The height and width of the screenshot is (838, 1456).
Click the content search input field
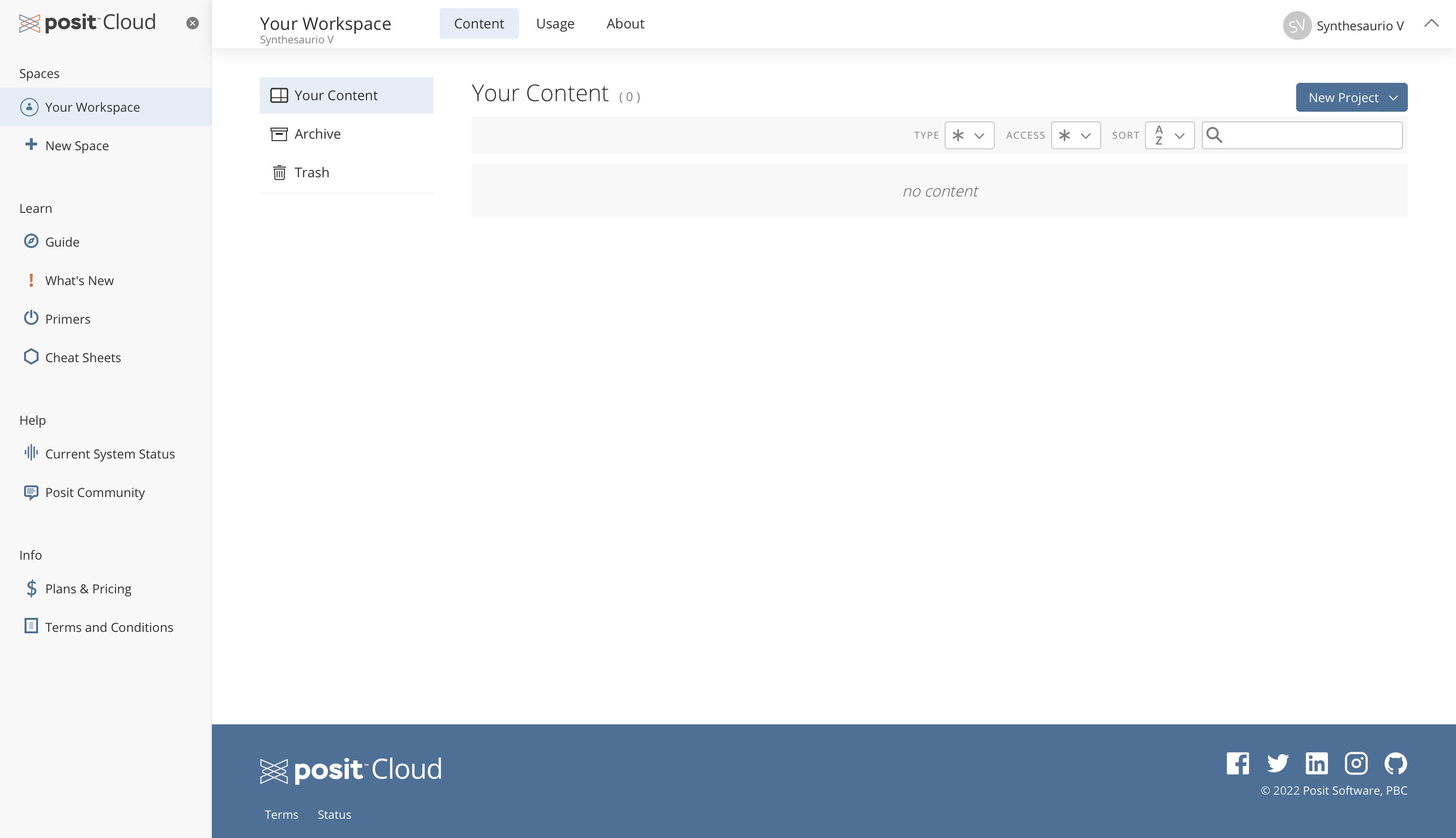(1312, 135)
